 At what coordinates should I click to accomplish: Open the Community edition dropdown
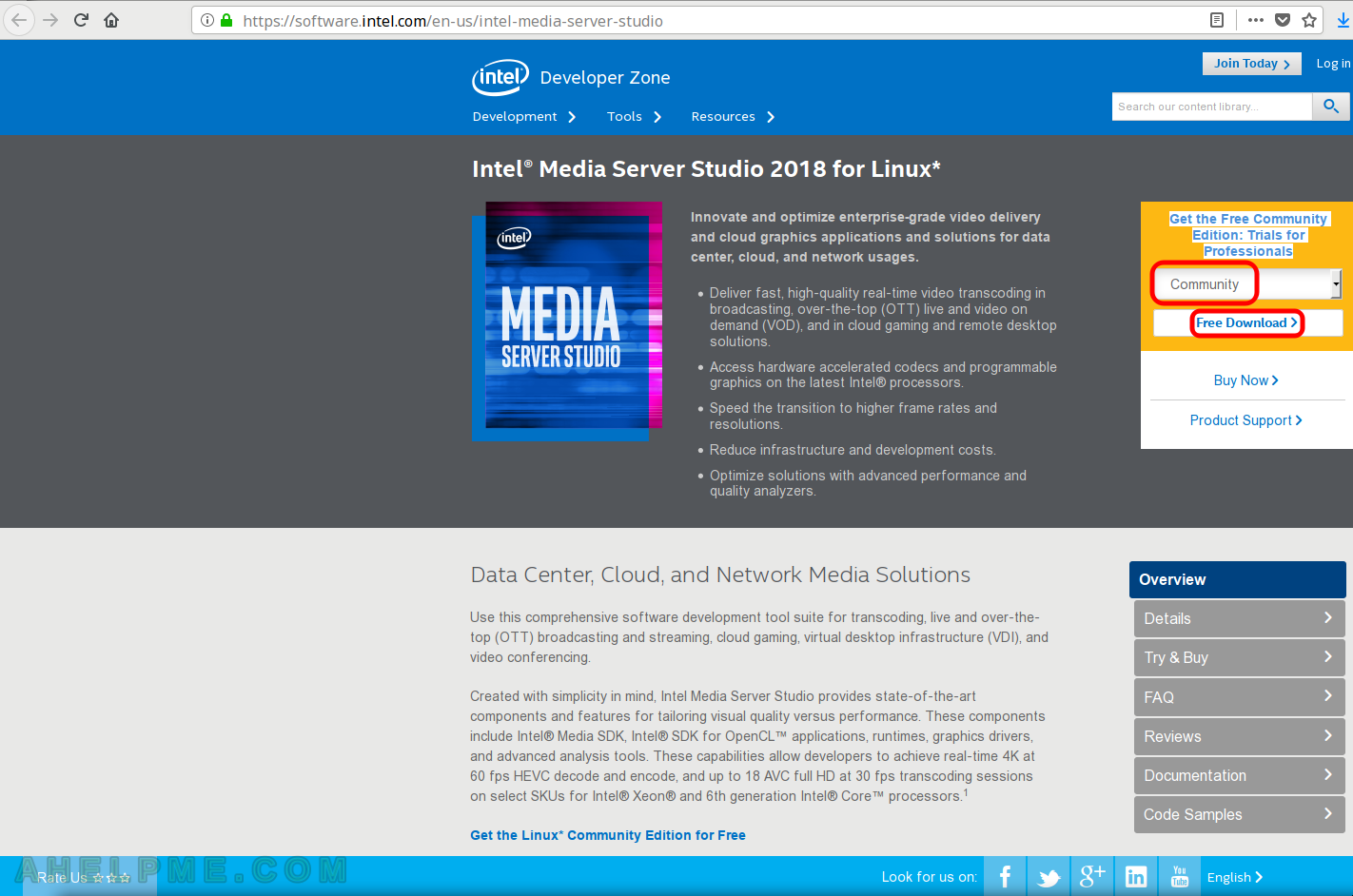tap(1247, 283)
